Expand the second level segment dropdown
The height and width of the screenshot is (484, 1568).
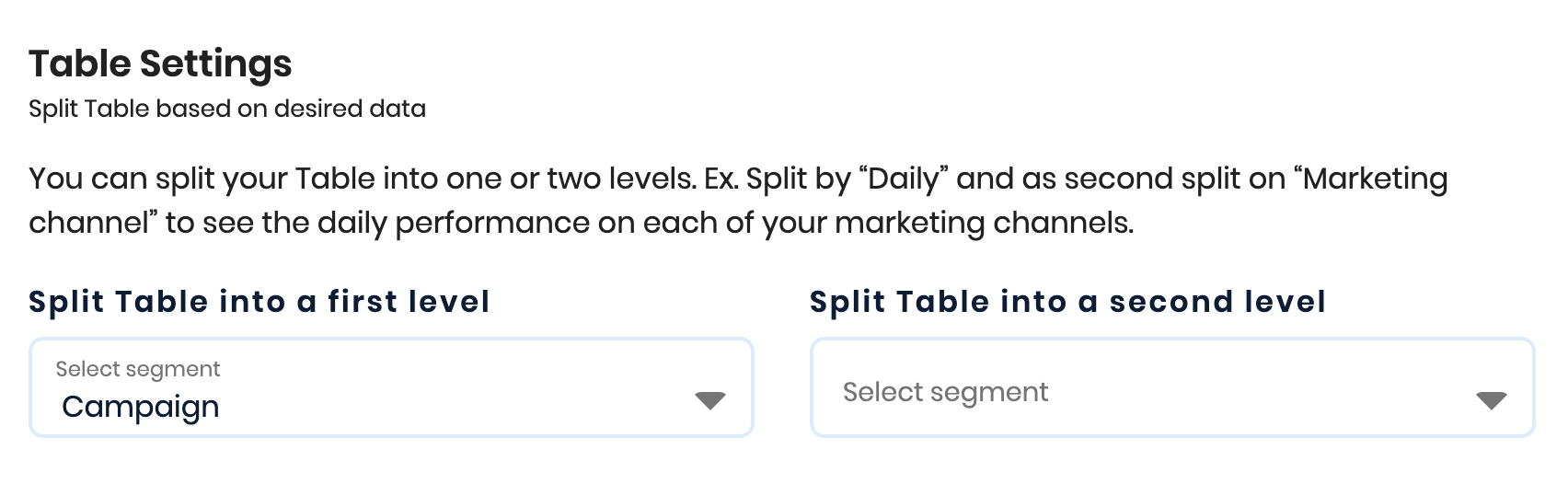[x=1171, y=387]
